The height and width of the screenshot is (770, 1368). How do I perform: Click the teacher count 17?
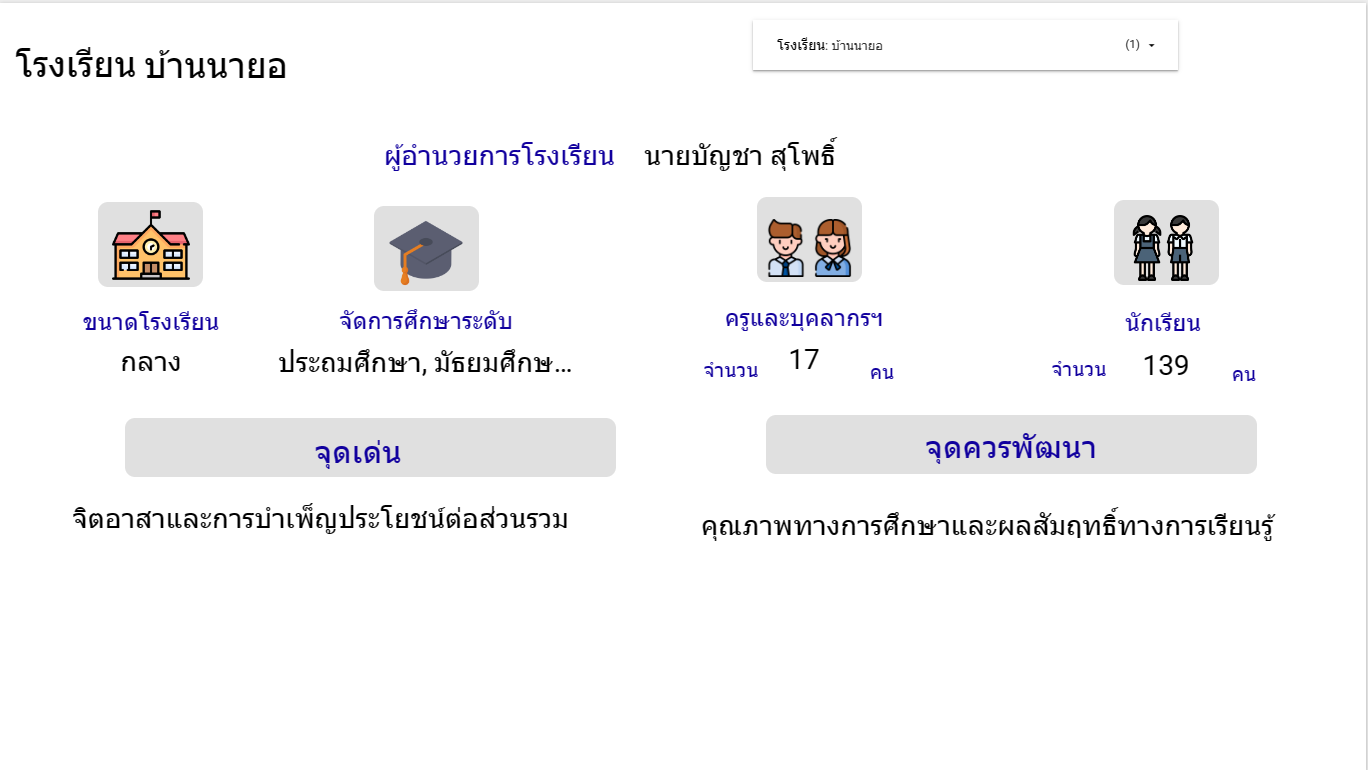[x=804, y=360]
